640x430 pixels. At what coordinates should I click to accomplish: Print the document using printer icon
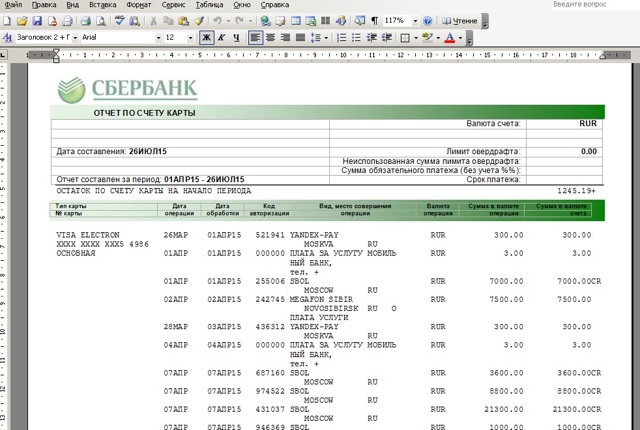85,21
